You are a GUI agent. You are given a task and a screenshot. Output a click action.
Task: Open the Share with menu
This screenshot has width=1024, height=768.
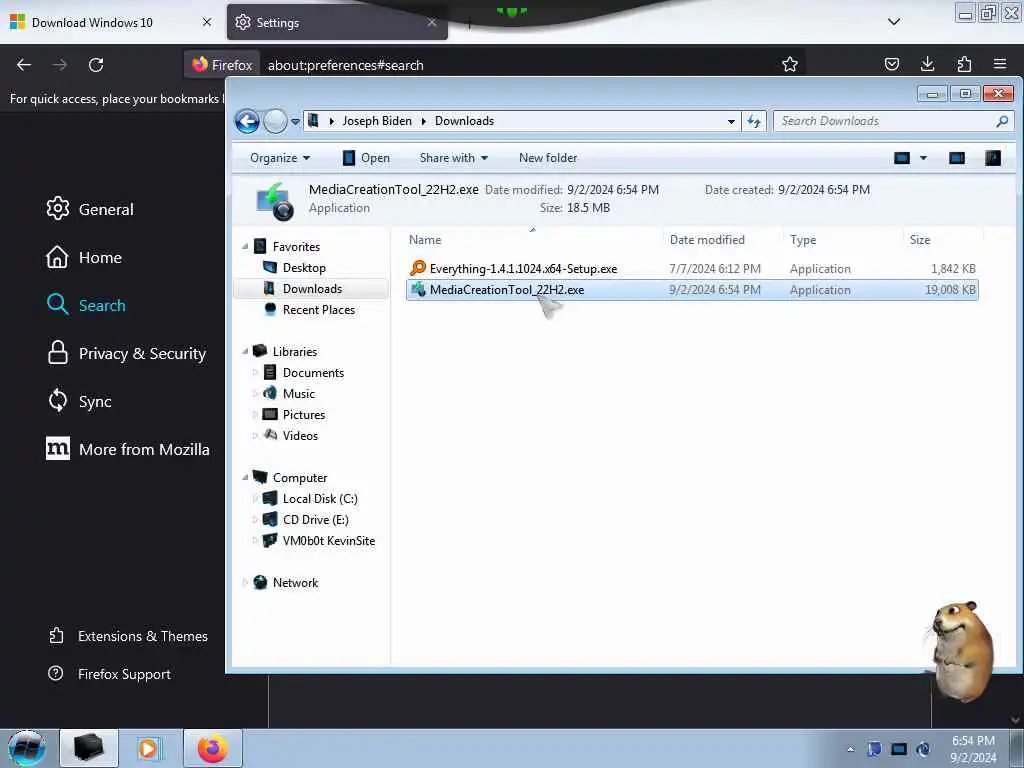(454, 158)
